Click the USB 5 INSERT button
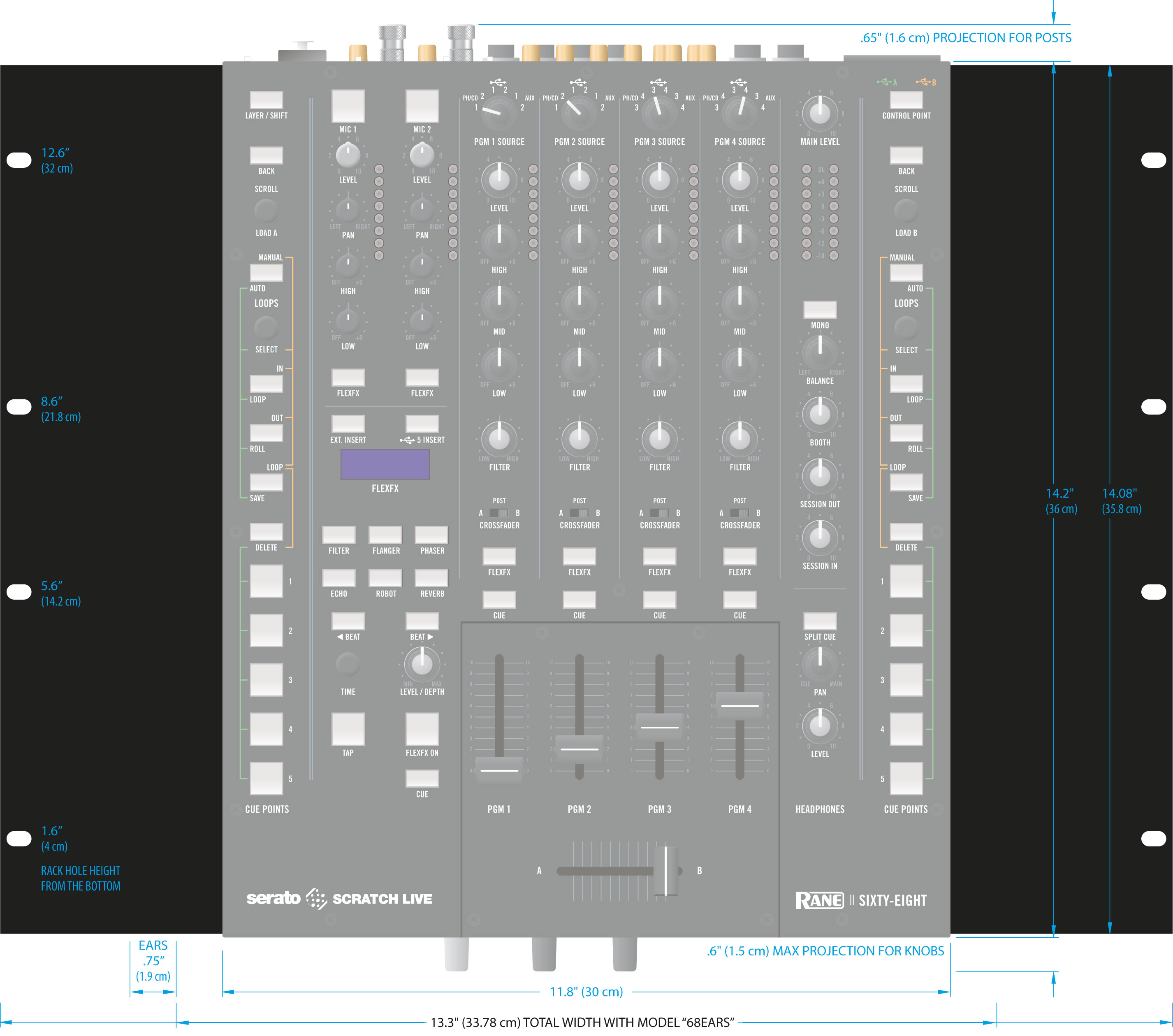 422,424
